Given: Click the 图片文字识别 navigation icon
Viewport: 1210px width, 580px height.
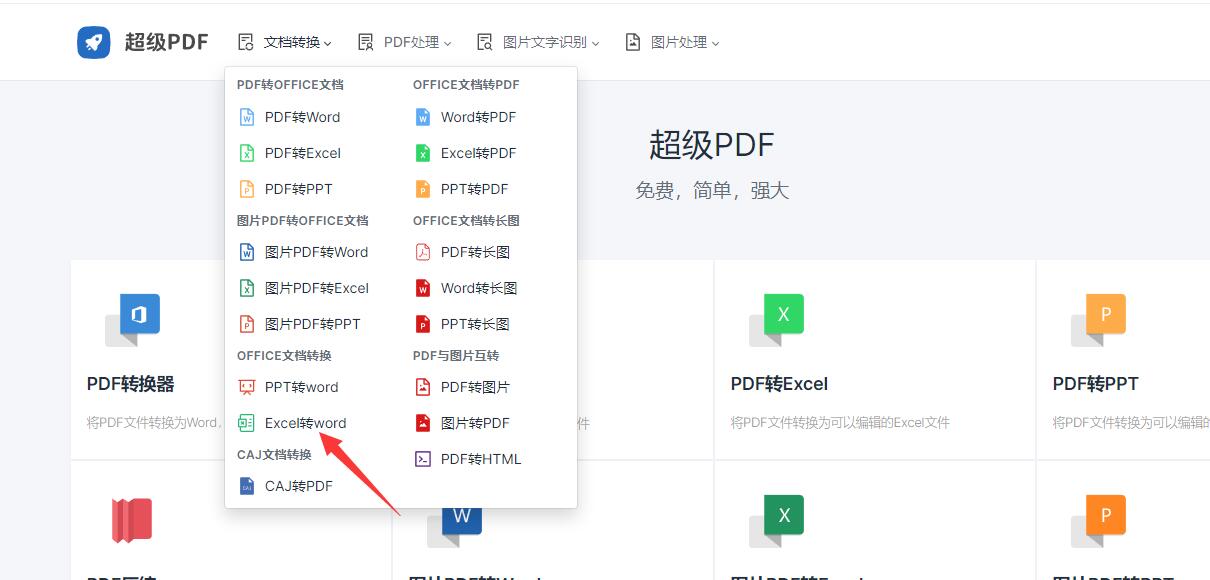Looking at the screenshot, I should tap(485, 42).
